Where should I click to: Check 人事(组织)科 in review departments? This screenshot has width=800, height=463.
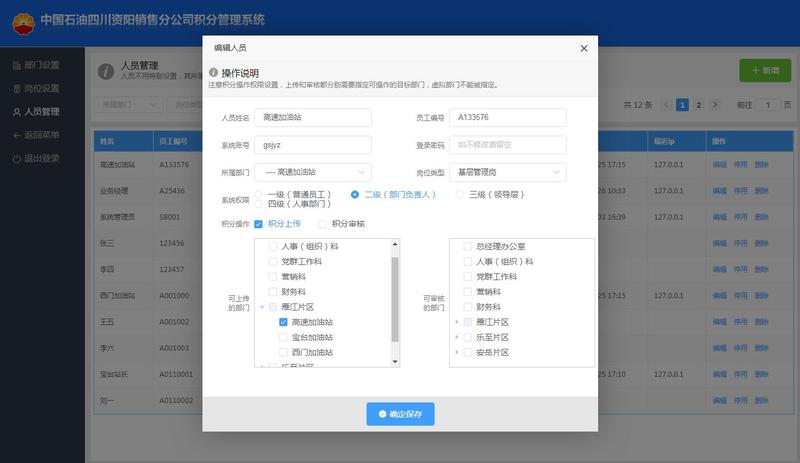tap(467, 262)
